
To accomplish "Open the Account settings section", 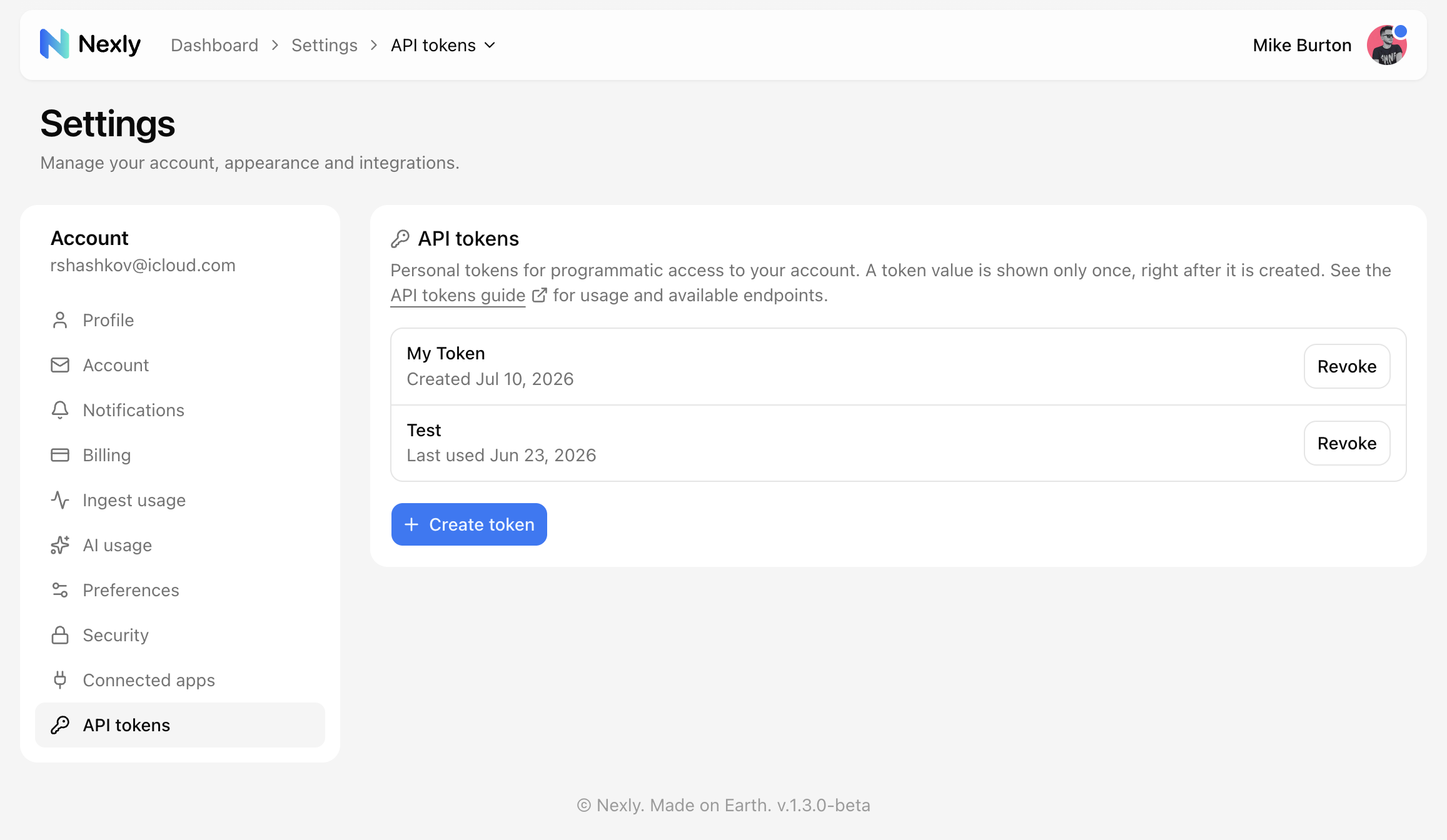I will click(180, 365).
